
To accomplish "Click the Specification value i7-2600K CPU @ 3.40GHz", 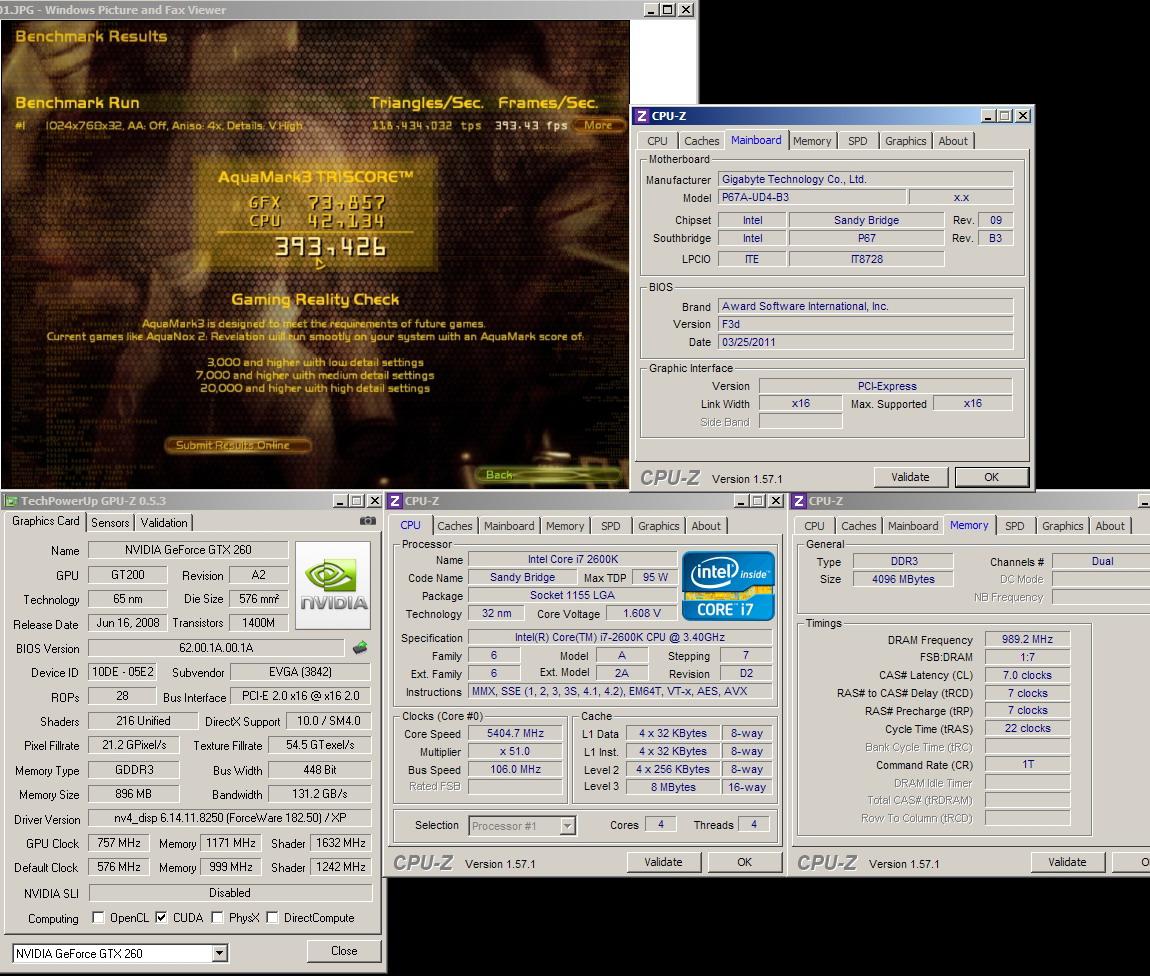I will (620, 637).
